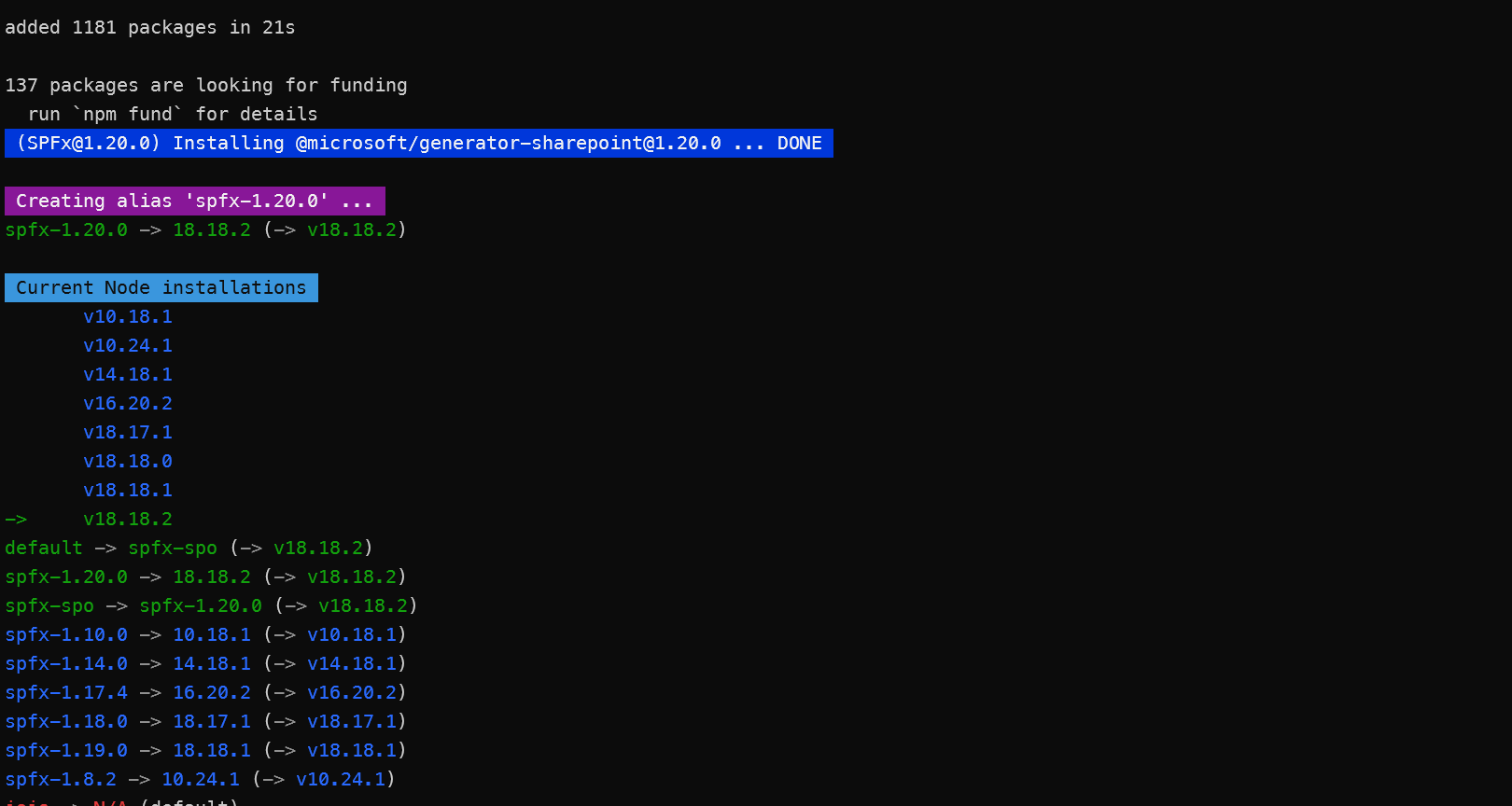Click the "137 packages are looking for funding" text
Viewport: 1512px width, 806px height.
[x=205, y=86]
